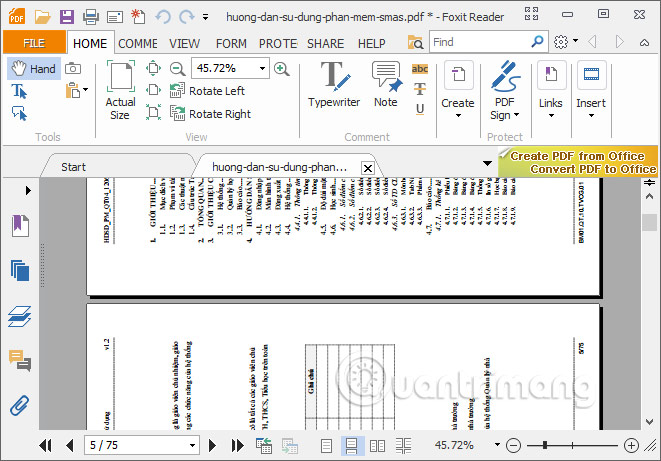661x461 pixels.
Task: Add a Note comment
Action: click(x=386, y=84)
